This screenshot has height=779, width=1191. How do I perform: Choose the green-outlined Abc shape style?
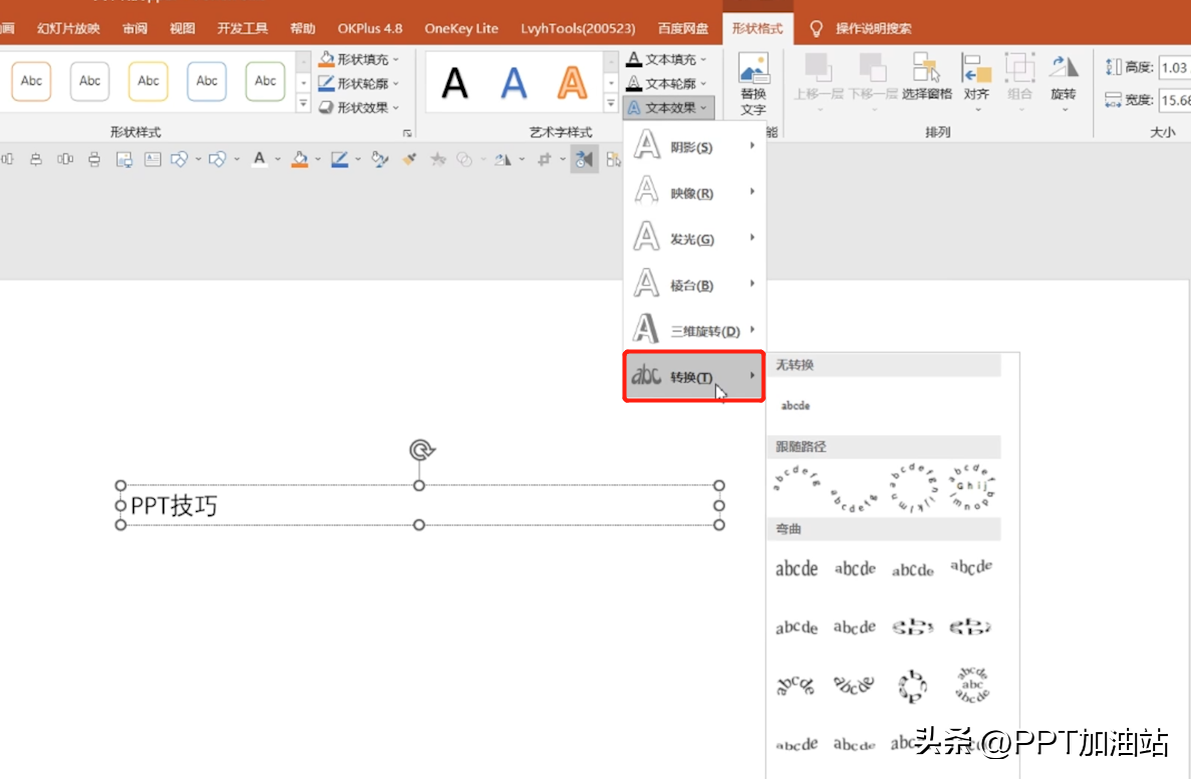click(265, 81)
